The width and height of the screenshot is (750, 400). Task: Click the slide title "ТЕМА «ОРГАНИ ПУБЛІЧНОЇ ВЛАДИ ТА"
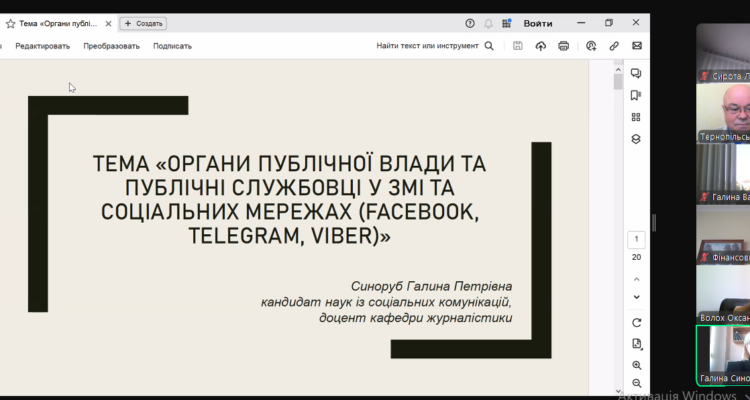289,164
